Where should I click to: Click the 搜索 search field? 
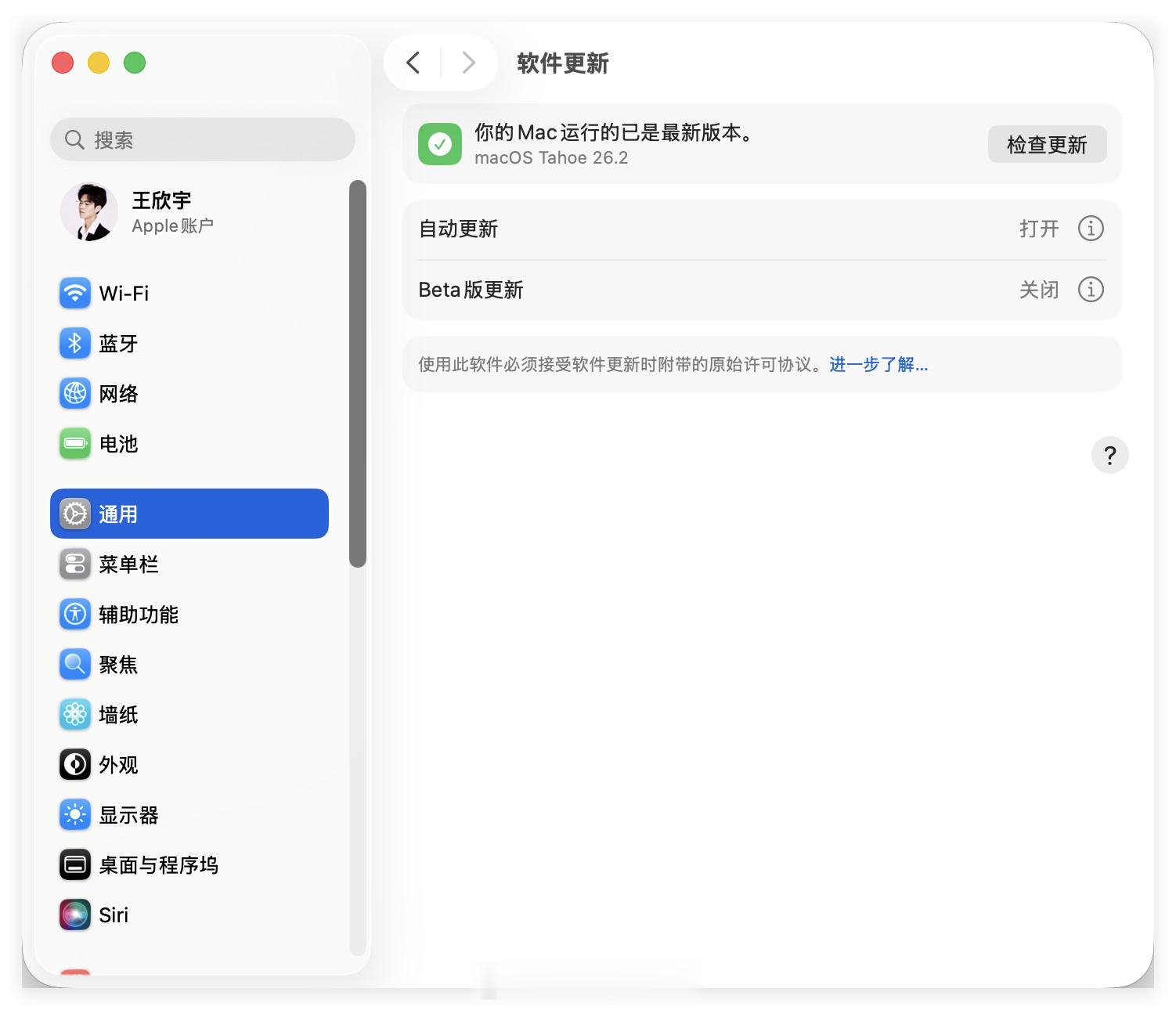click(203, 139)
